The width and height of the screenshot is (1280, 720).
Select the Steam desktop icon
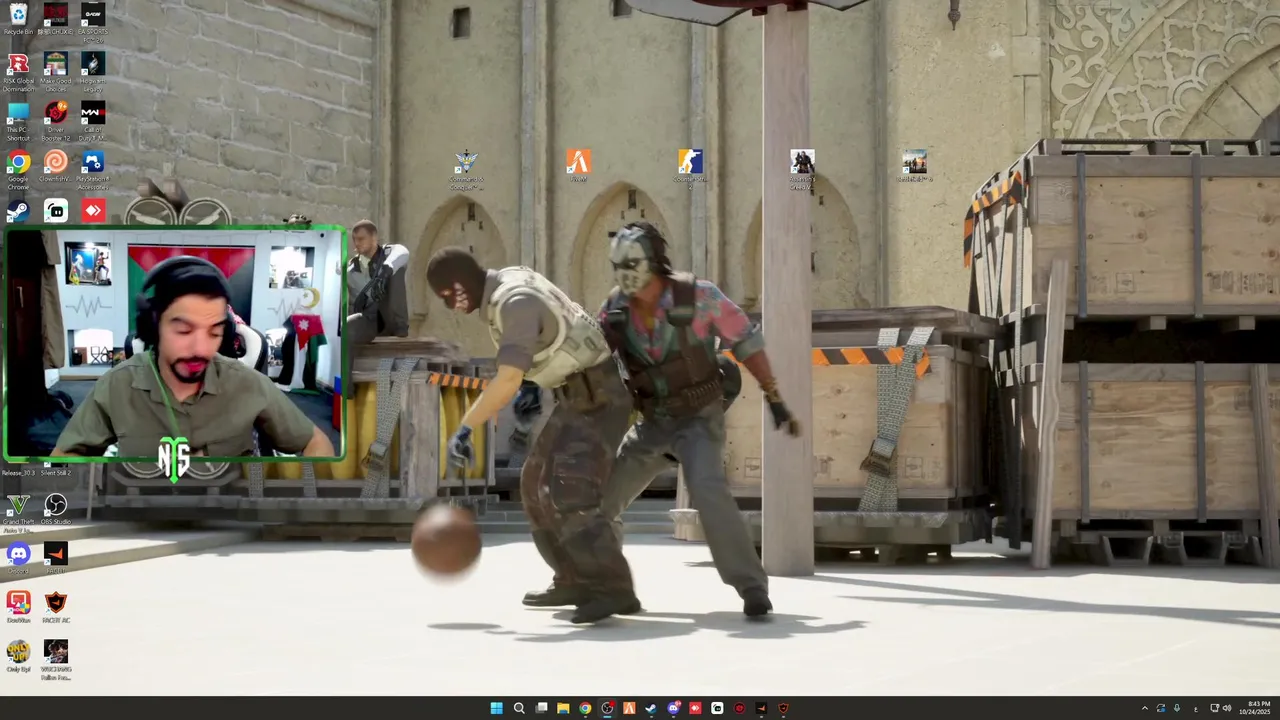(18, 211)
